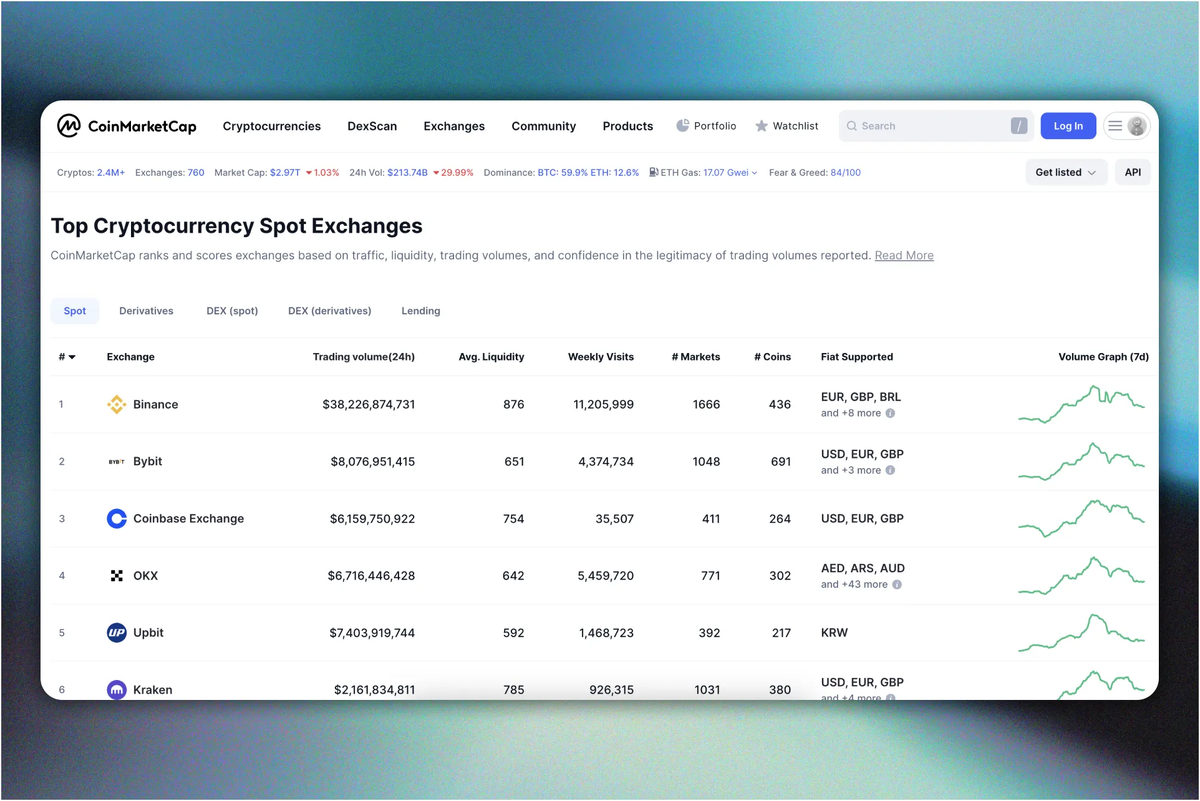This screenshot has width=1200, height=801.
Task: Sort by Weekly Visits column header
Action: pyautogui.click(x=601, y=357)
